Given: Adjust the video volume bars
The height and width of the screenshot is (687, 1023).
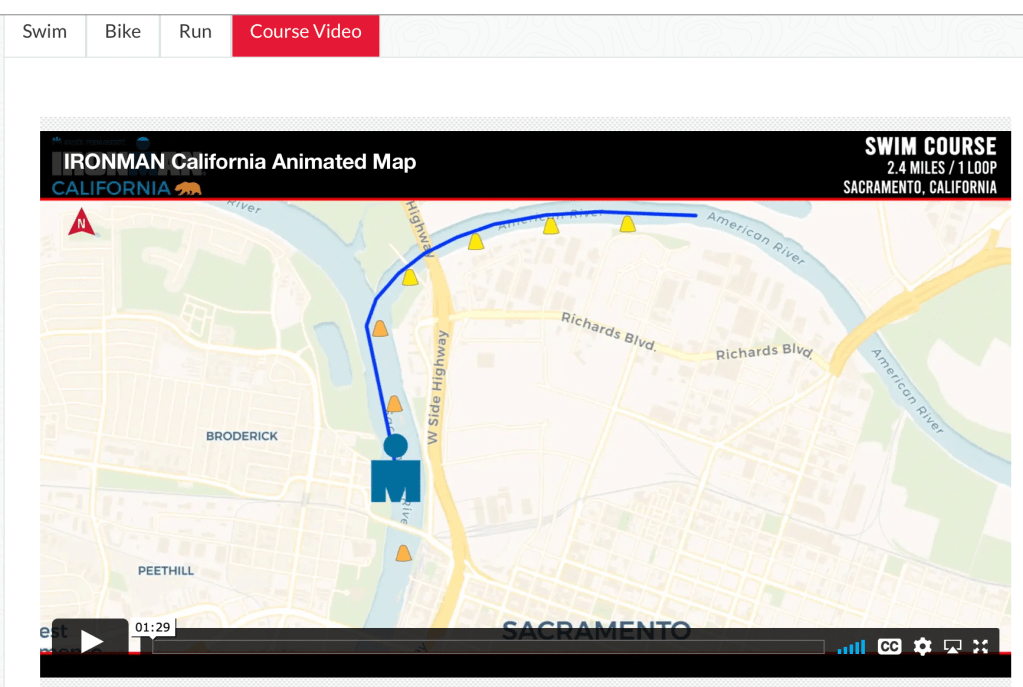Looking at the screenshot, I should click(851, 647).
